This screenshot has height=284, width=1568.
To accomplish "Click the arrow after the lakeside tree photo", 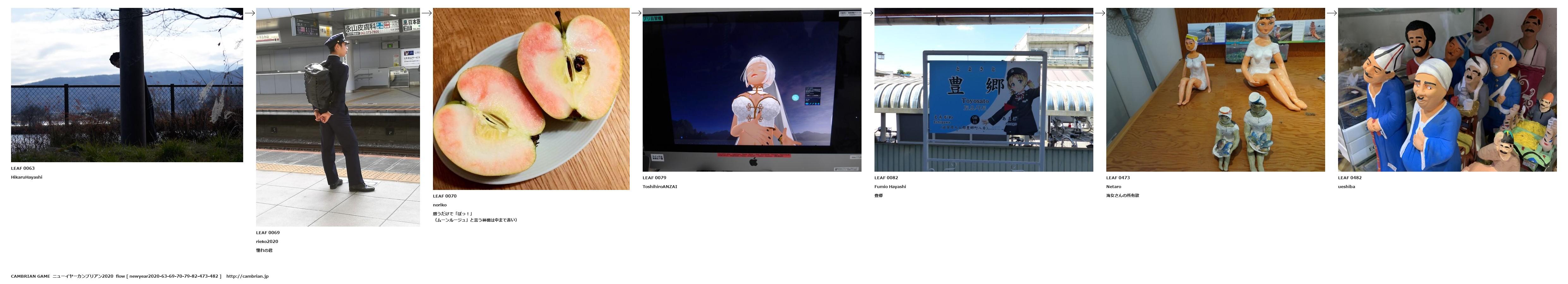I will point(249,13).
